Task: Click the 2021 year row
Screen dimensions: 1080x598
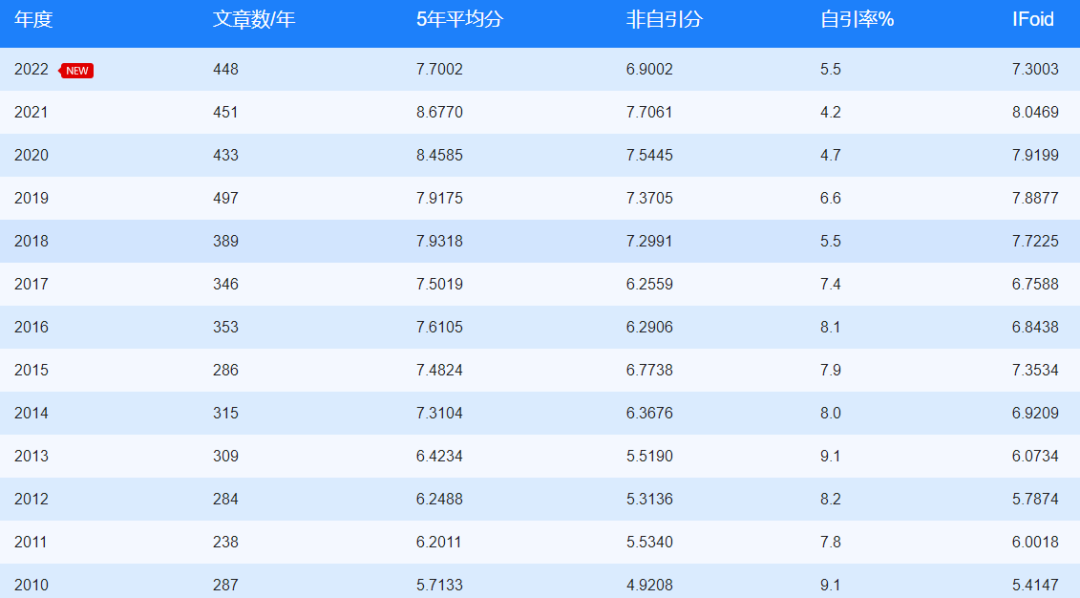Action: 540,112
